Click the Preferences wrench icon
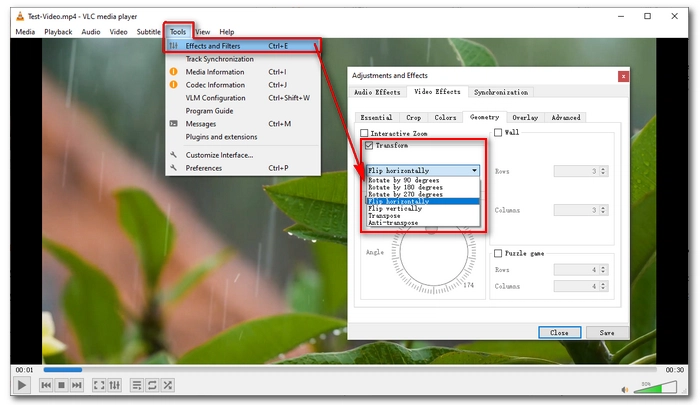 coord(174,168)
